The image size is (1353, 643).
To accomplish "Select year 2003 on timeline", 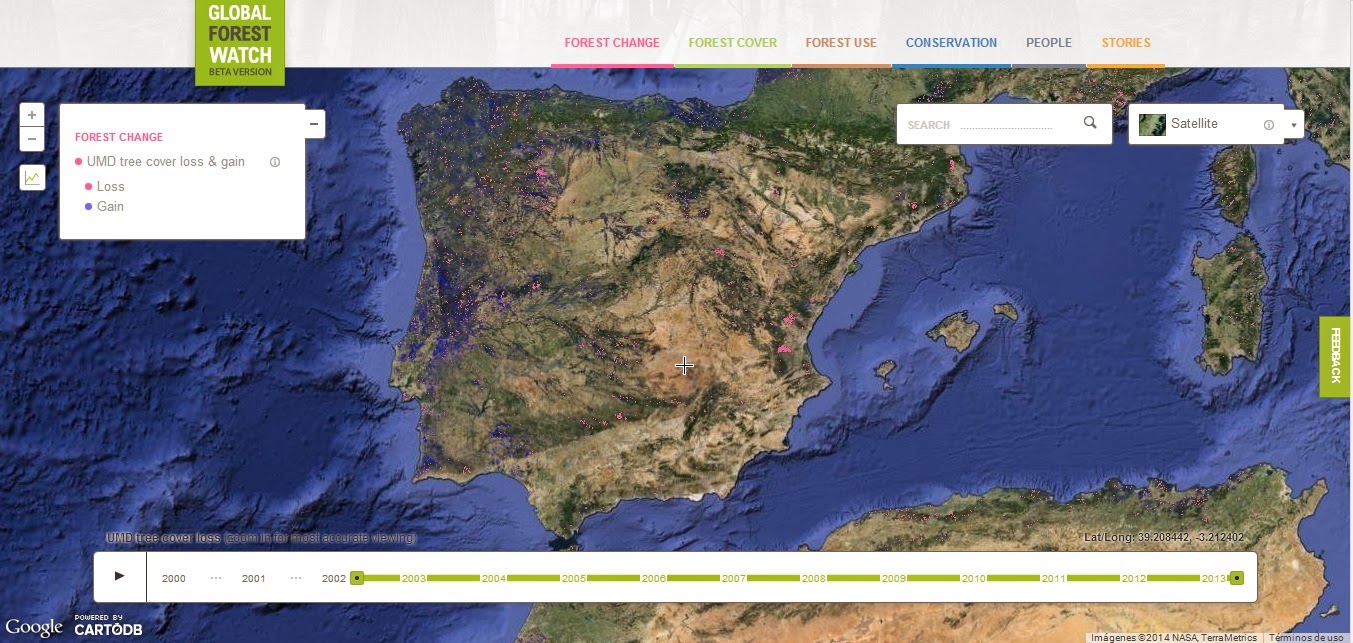I will pyautogui.click(x=414, y=579).
